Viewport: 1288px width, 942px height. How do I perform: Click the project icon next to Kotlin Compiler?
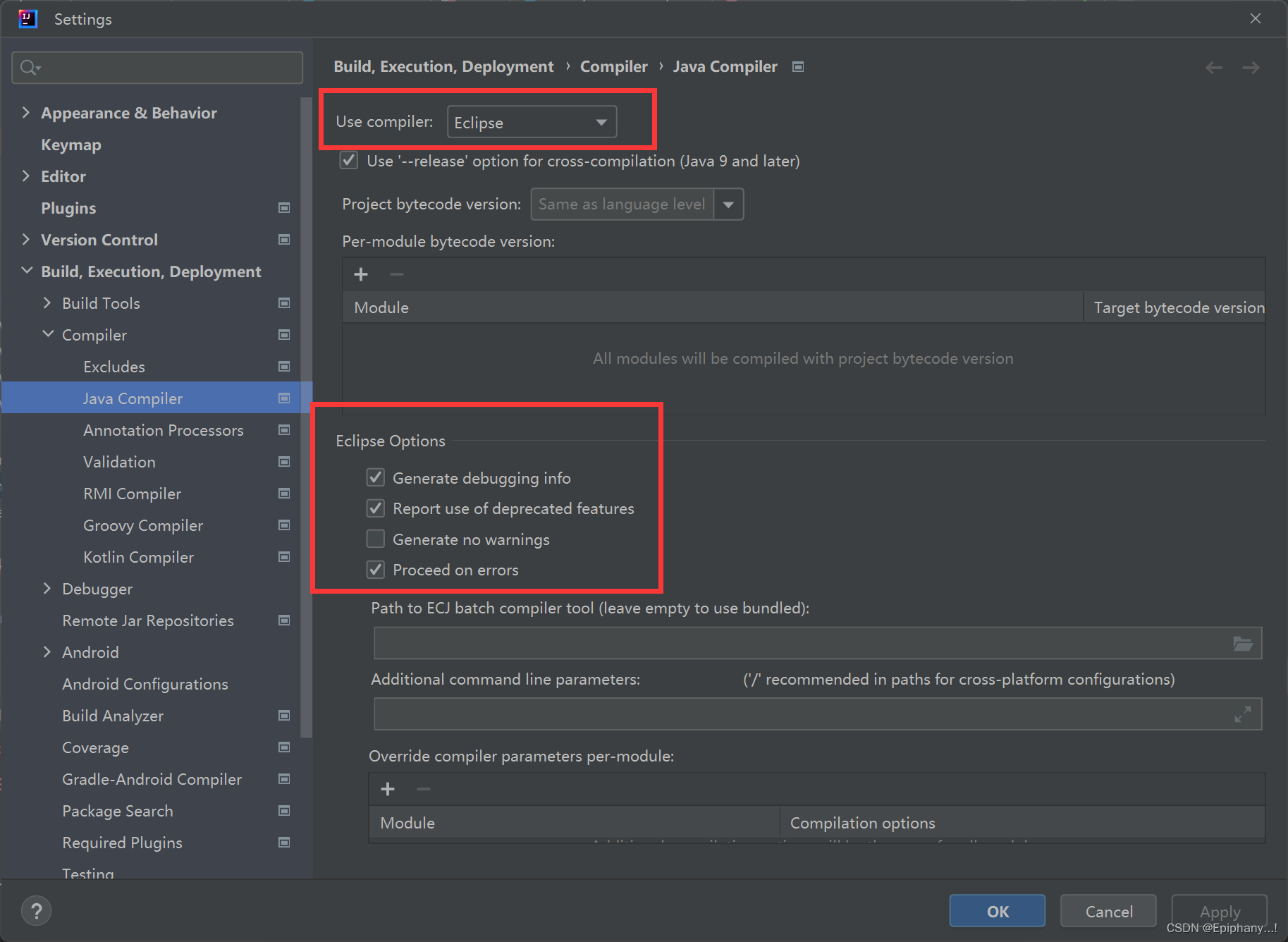click(x=284, y=557)
